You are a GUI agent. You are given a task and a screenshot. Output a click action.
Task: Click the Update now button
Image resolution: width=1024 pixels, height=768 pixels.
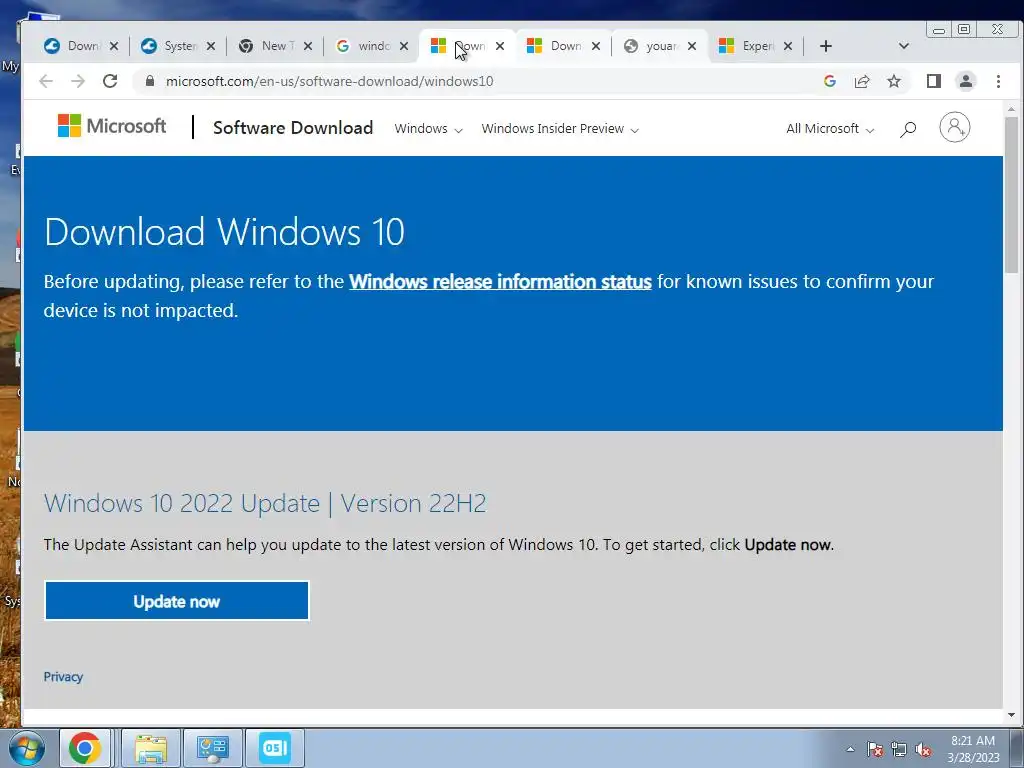pyautogui.click(x=176, y=601)
